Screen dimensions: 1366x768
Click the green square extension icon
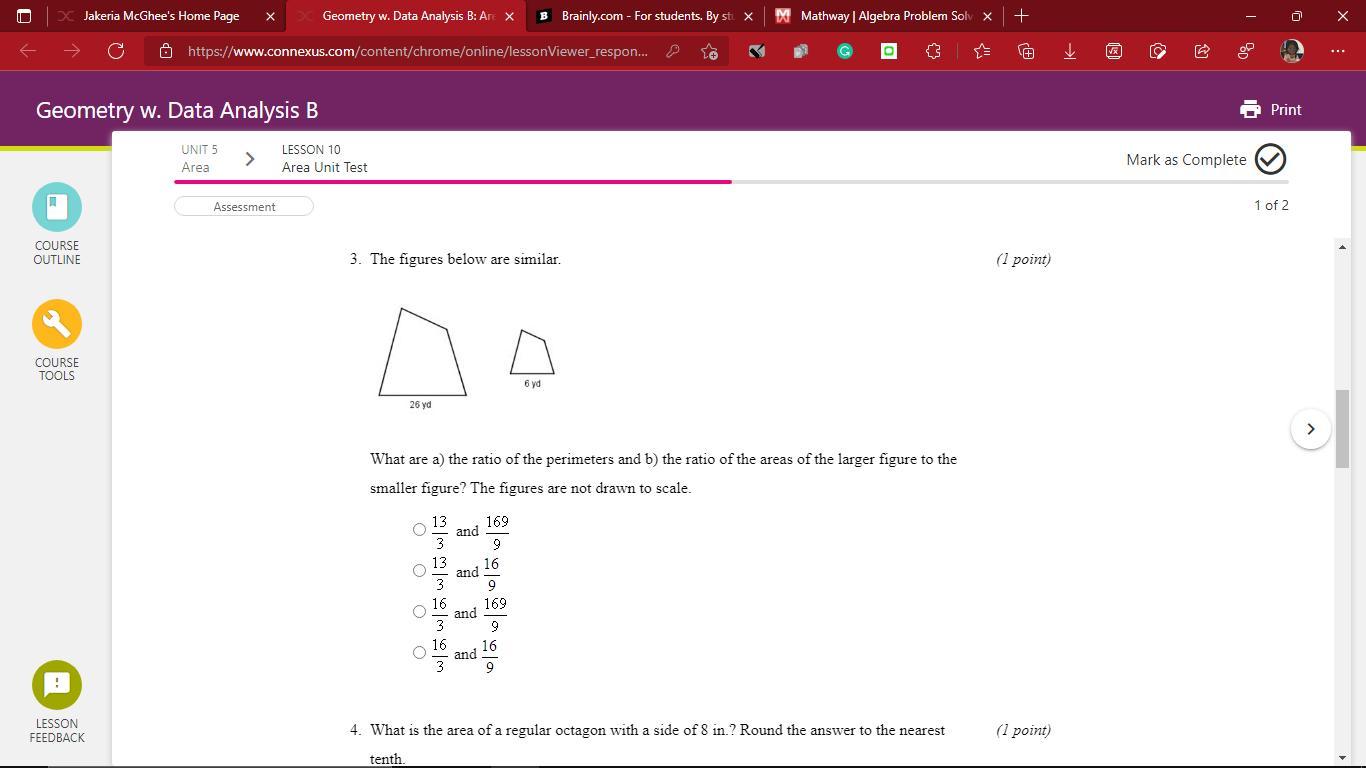889,51
